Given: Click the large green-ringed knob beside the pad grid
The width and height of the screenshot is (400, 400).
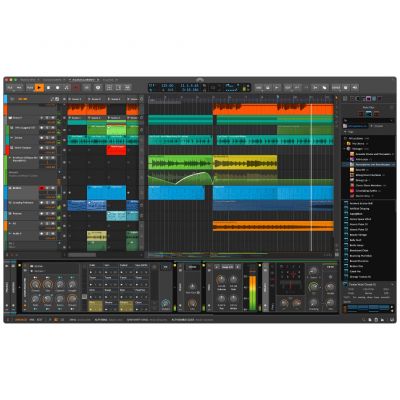Looking at the screenshot, I should coord(313,287).
